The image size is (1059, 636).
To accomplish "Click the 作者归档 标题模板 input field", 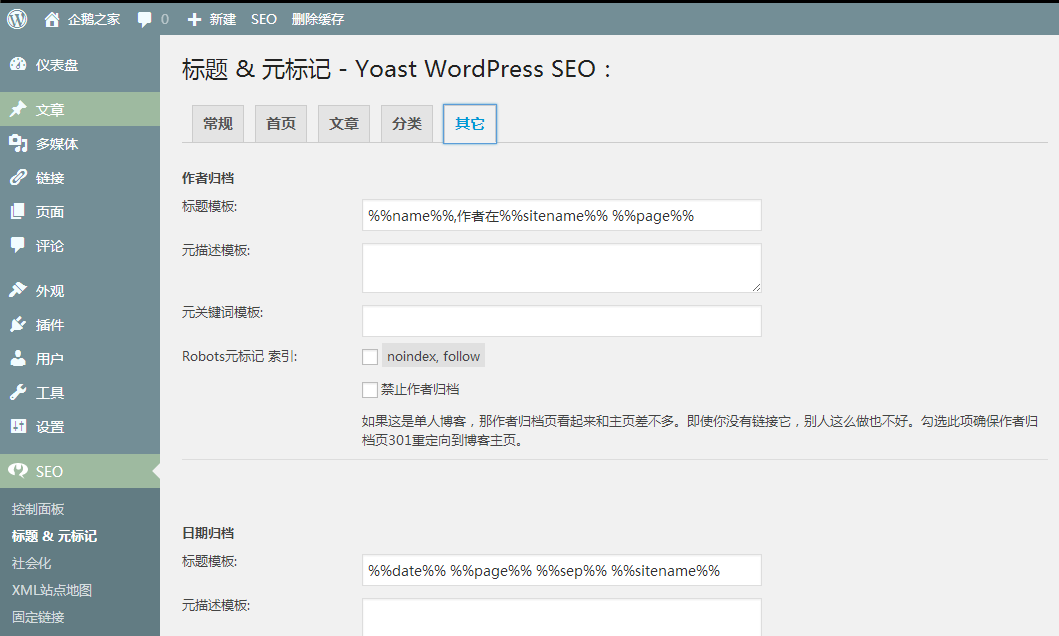I will point(561,215).
